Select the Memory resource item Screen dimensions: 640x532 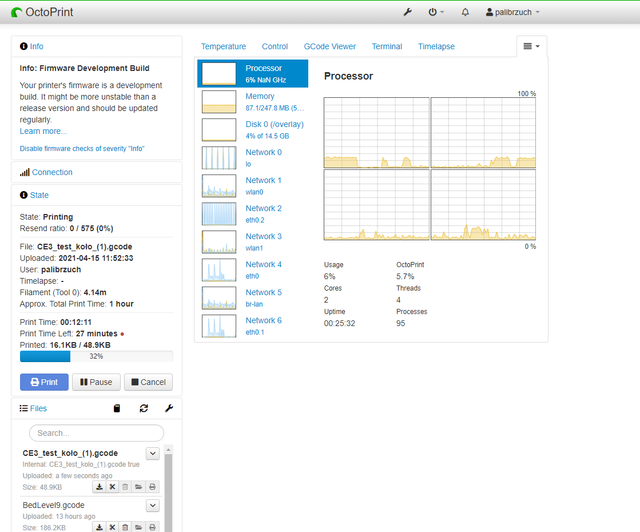pyautogui.click(x=253, y=102)
